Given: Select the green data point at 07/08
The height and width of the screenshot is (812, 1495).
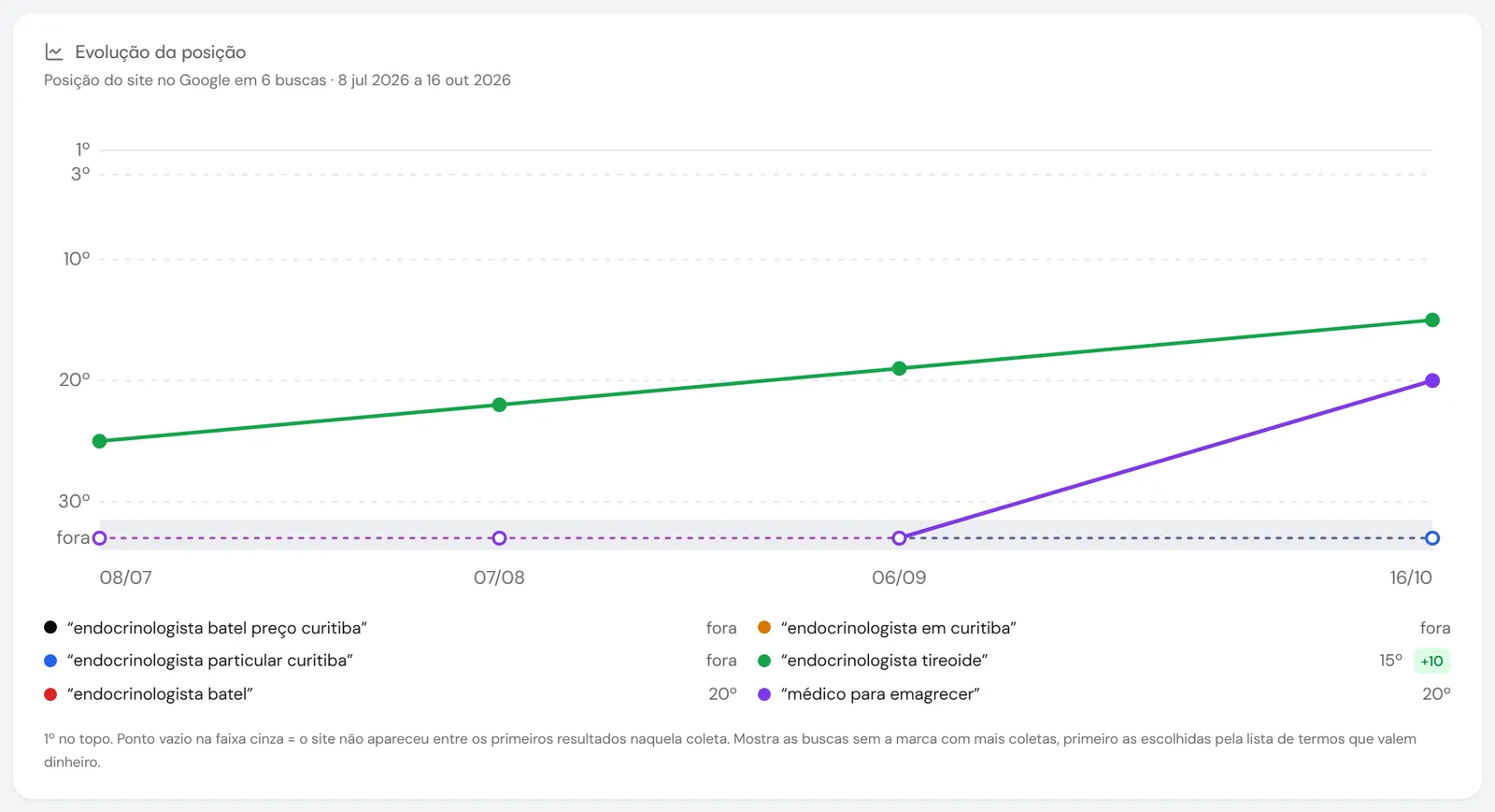Looking at the screenshot, I should coord(499,405).
